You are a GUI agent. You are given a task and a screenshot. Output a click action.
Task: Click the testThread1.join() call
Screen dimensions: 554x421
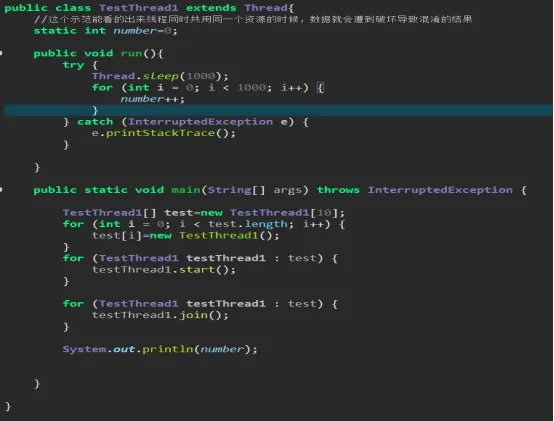click(x=160, y=315)
